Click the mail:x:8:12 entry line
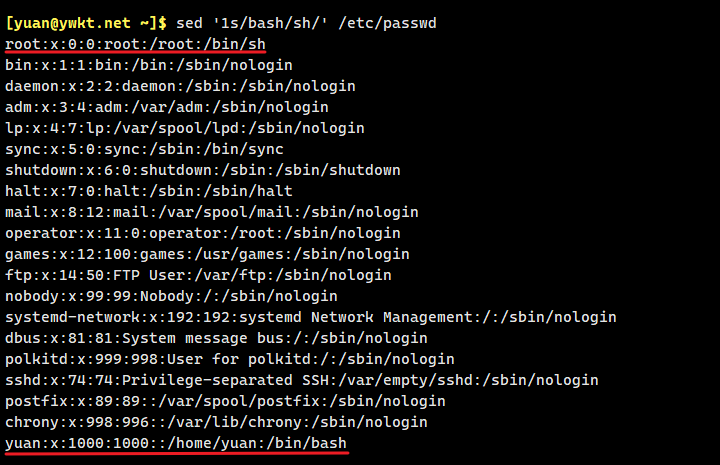Image resolution: width=720 pixels, height=465 pixels. (x=211, y=212)
